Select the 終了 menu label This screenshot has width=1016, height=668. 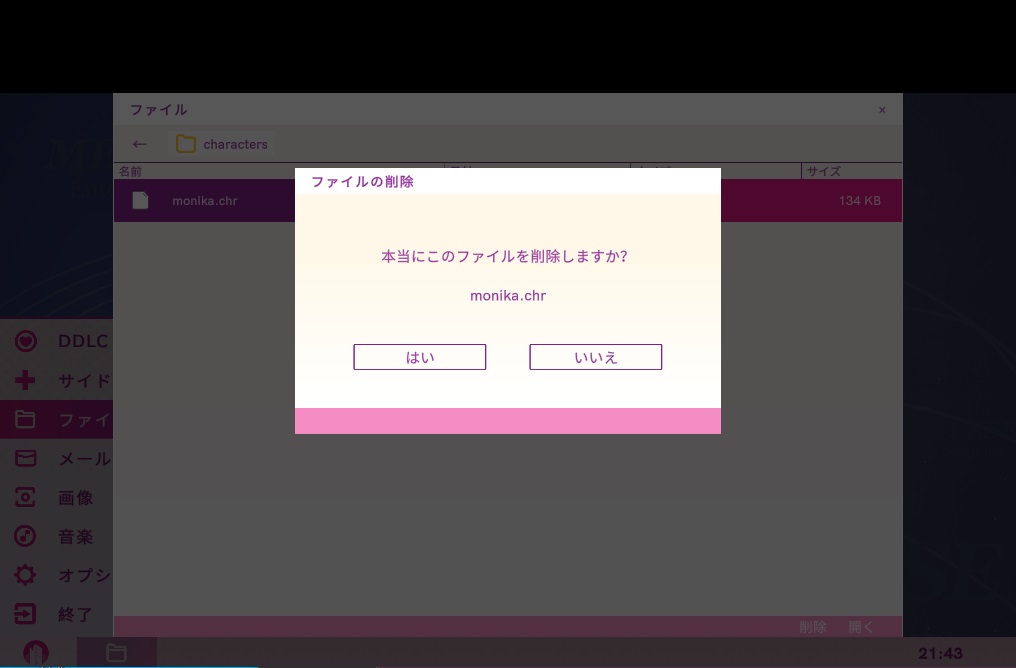(76, 614)
